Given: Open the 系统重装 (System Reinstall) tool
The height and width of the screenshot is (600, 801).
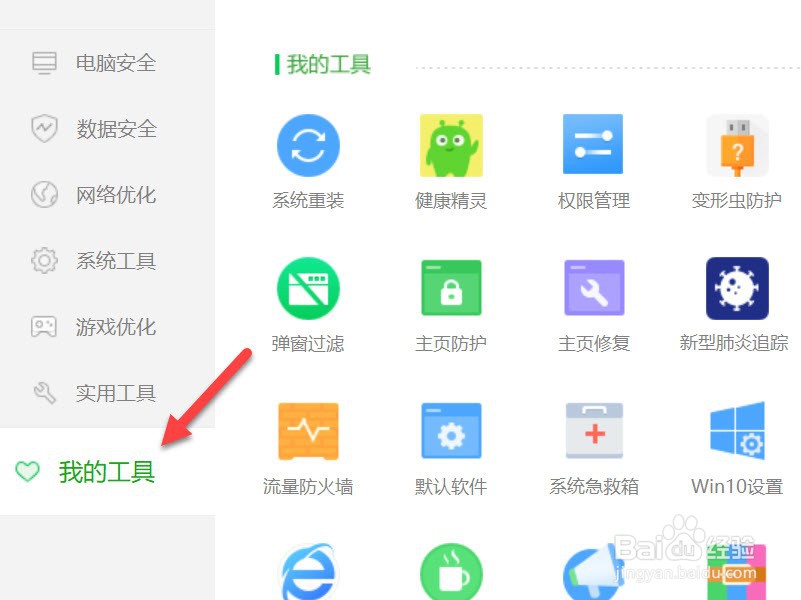Looking at the screenshot, I should click(x=308, y=145).
